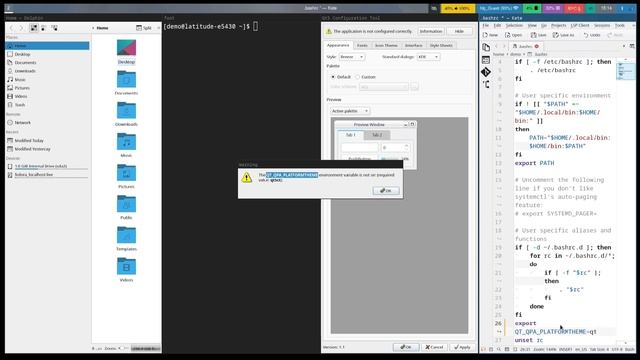This screenshot has width=640, height=360.
Task: Open the Selection menu in Kate
Action: pyautogui.click(x=514, y=25)
